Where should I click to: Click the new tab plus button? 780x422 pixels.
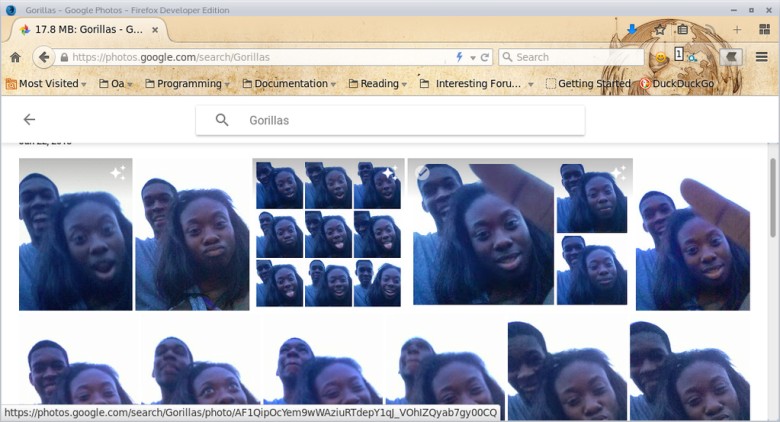pyautogui.click(x=737, y=30)
